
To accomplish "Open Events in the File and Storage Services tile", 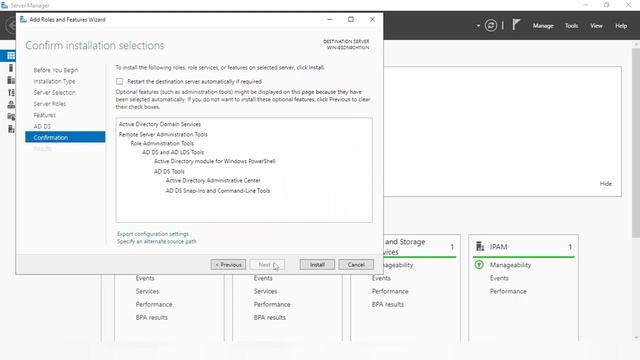I will 381,278.
